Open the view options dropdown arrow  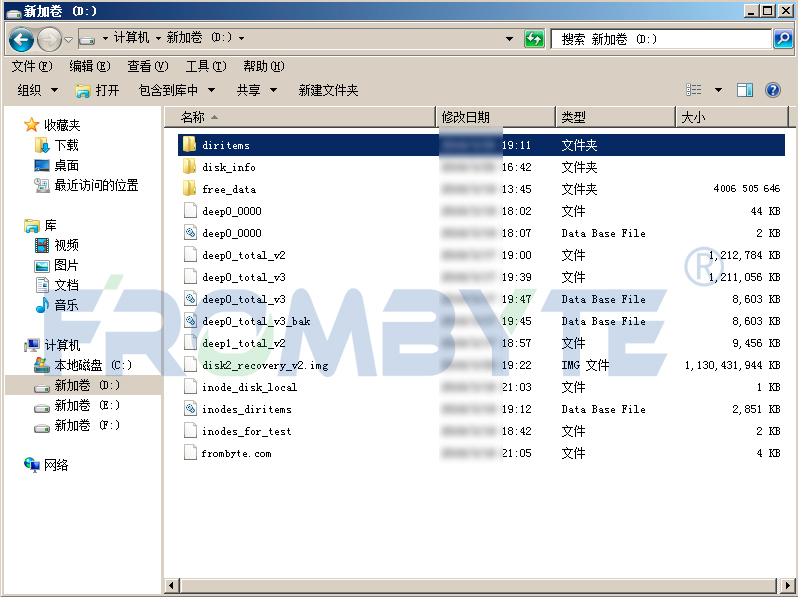[x=718, y=90]
